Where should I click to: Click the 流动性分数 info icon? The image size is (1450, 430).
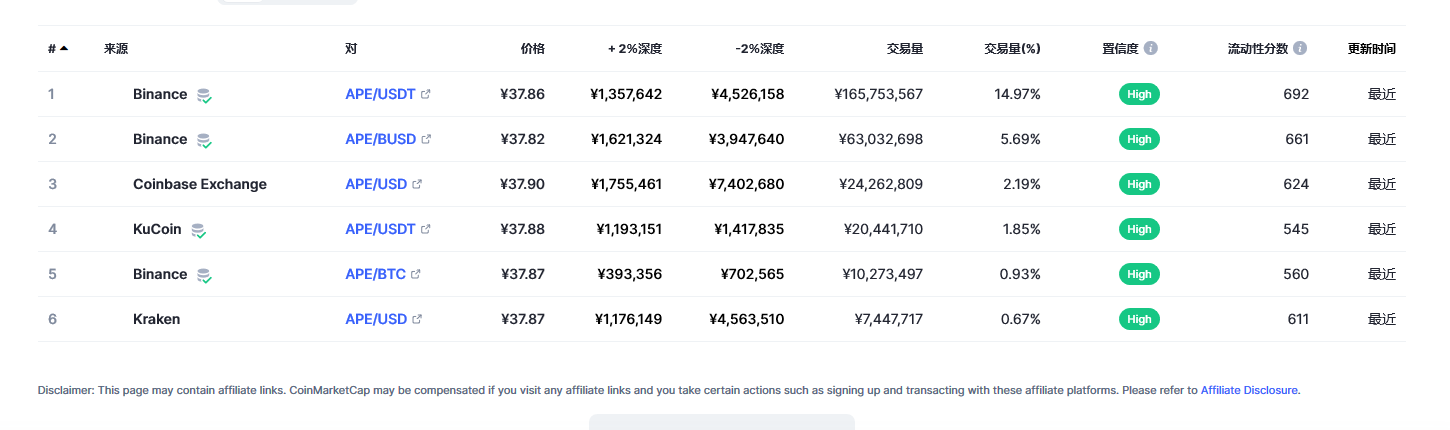(x=1300, y=48)
